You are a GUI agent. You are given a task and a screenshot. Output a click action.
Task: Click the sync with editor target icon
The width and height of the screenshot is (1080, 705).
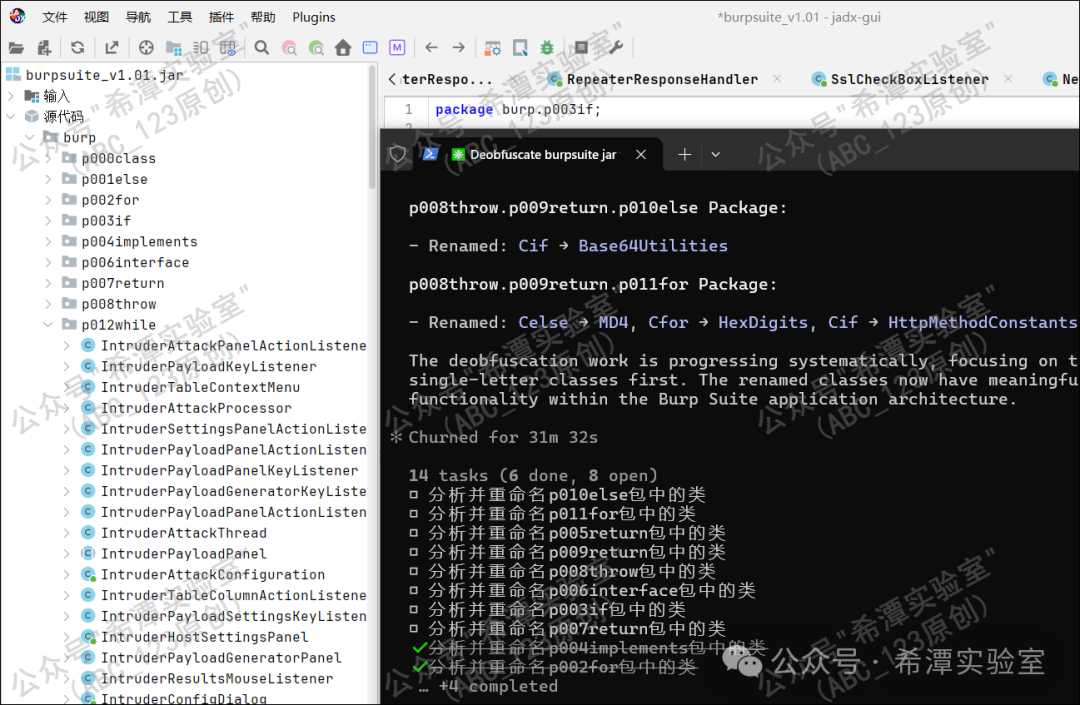[146, 48]
